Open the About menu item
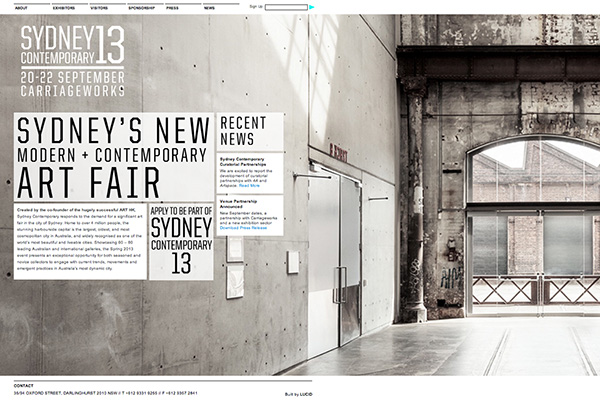This screenshot has width=600, height=403. (x=21, y=7)
